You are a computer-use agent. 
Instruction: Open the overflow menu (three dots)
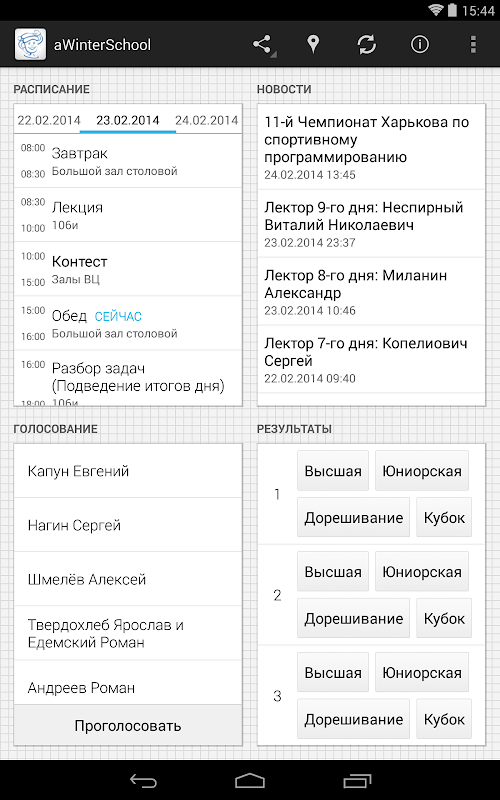(473, 45)
